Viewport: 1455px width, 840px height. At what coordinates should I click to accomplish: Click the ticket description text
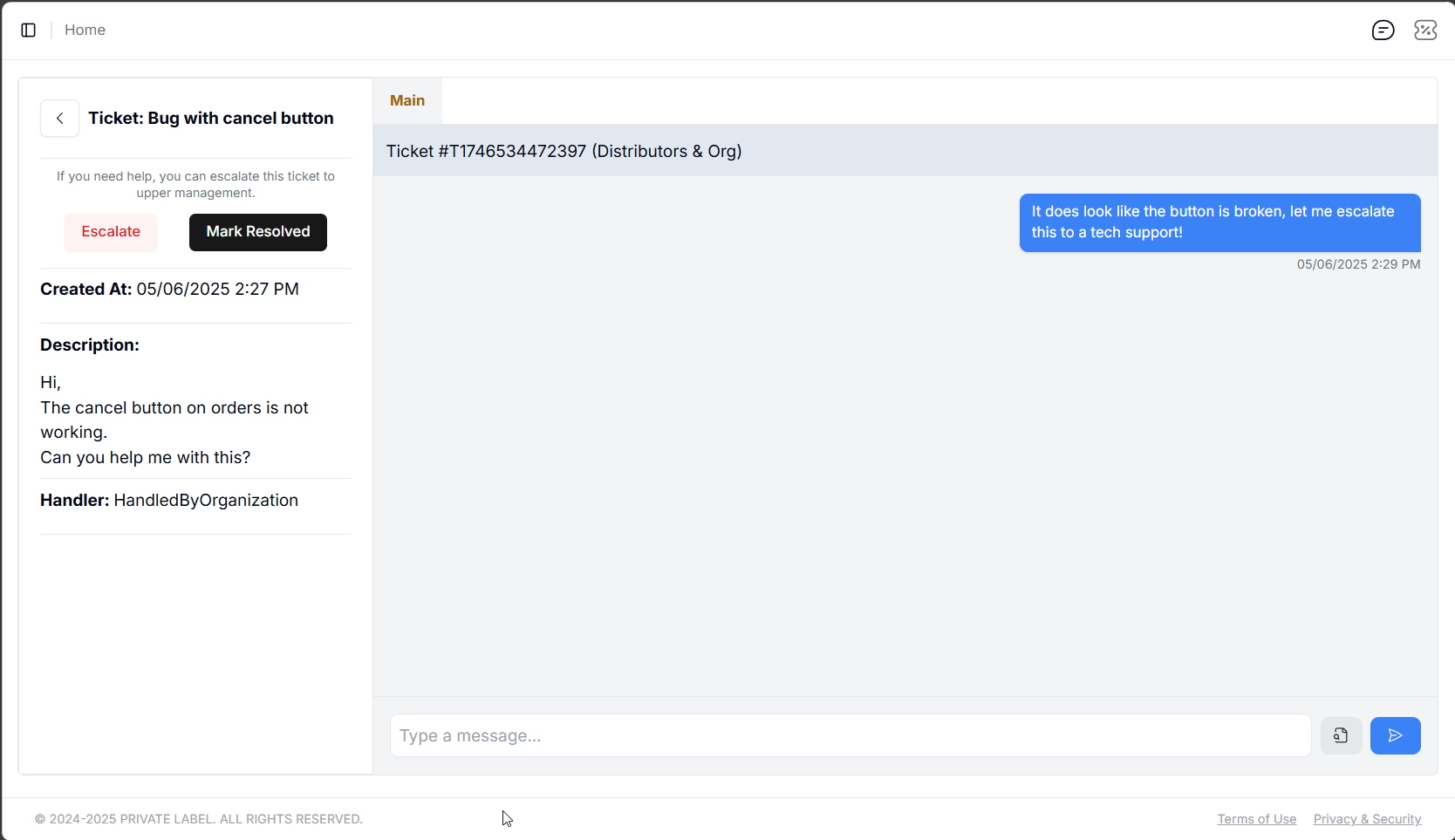pos(174,420)
